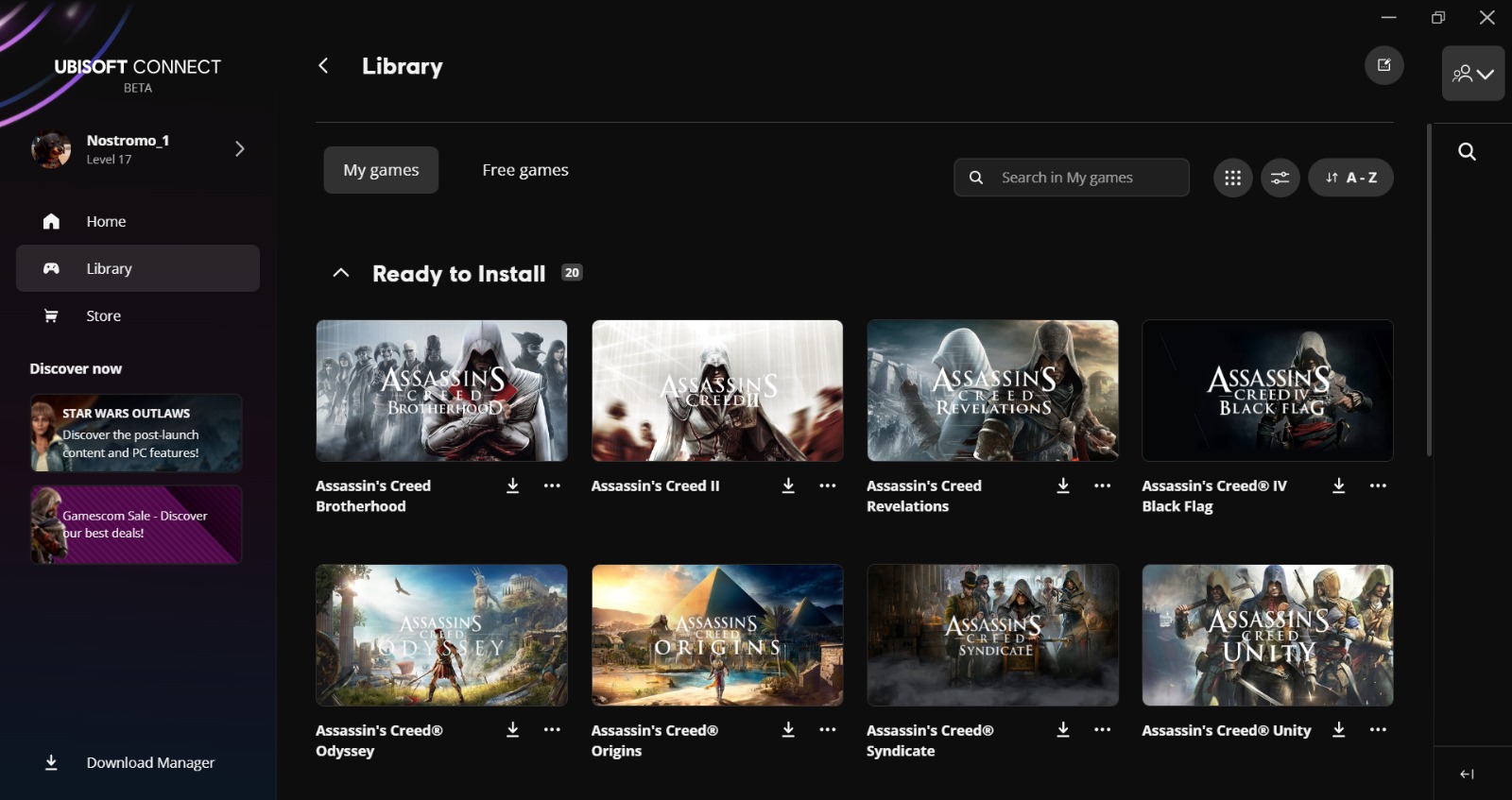This screenshot has height=800, width=1512.
Task: Click the Store cart icon
Action: [x=51, y=315]
